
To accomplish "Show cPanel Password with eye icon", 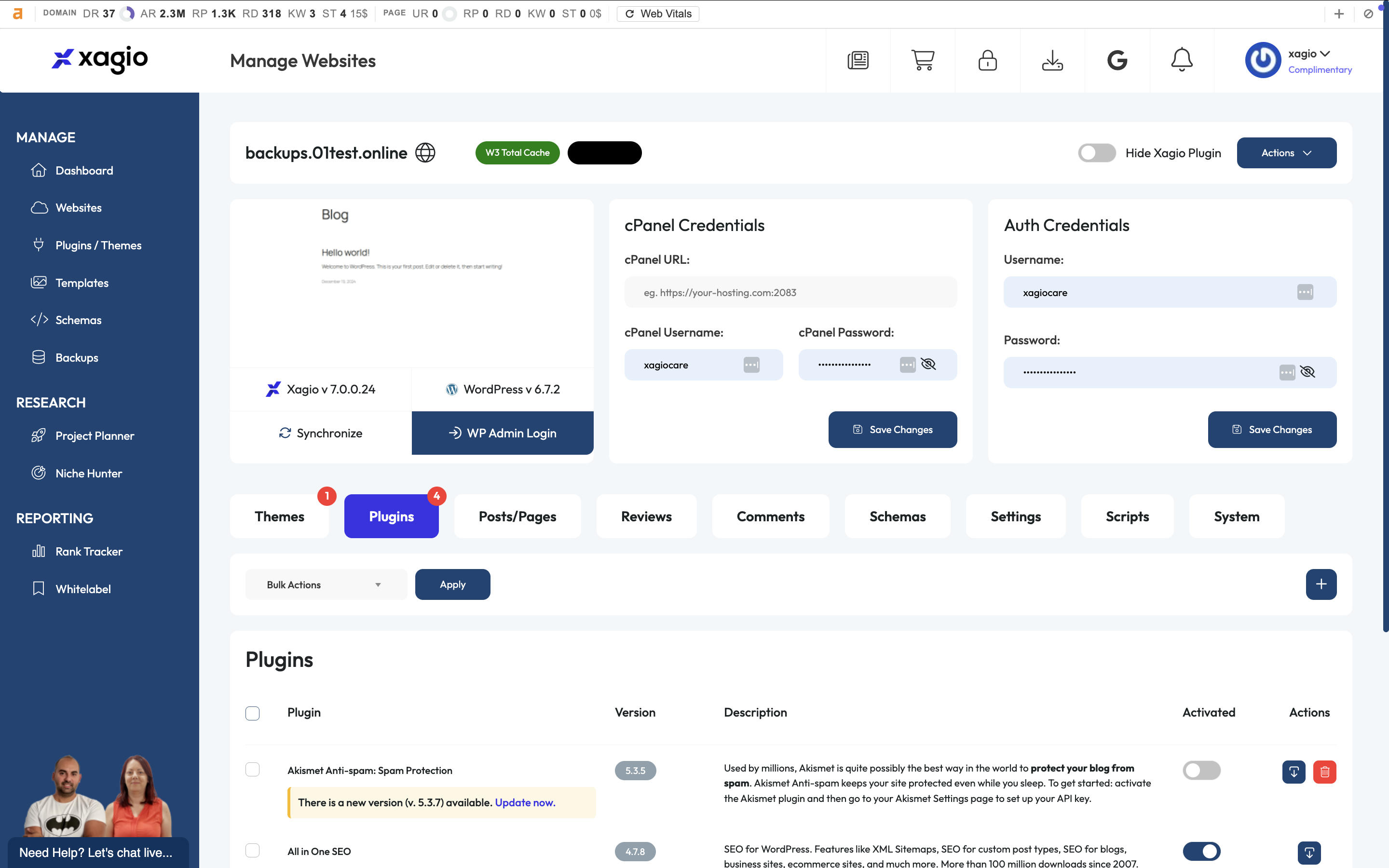I will [x=928, y=364].
